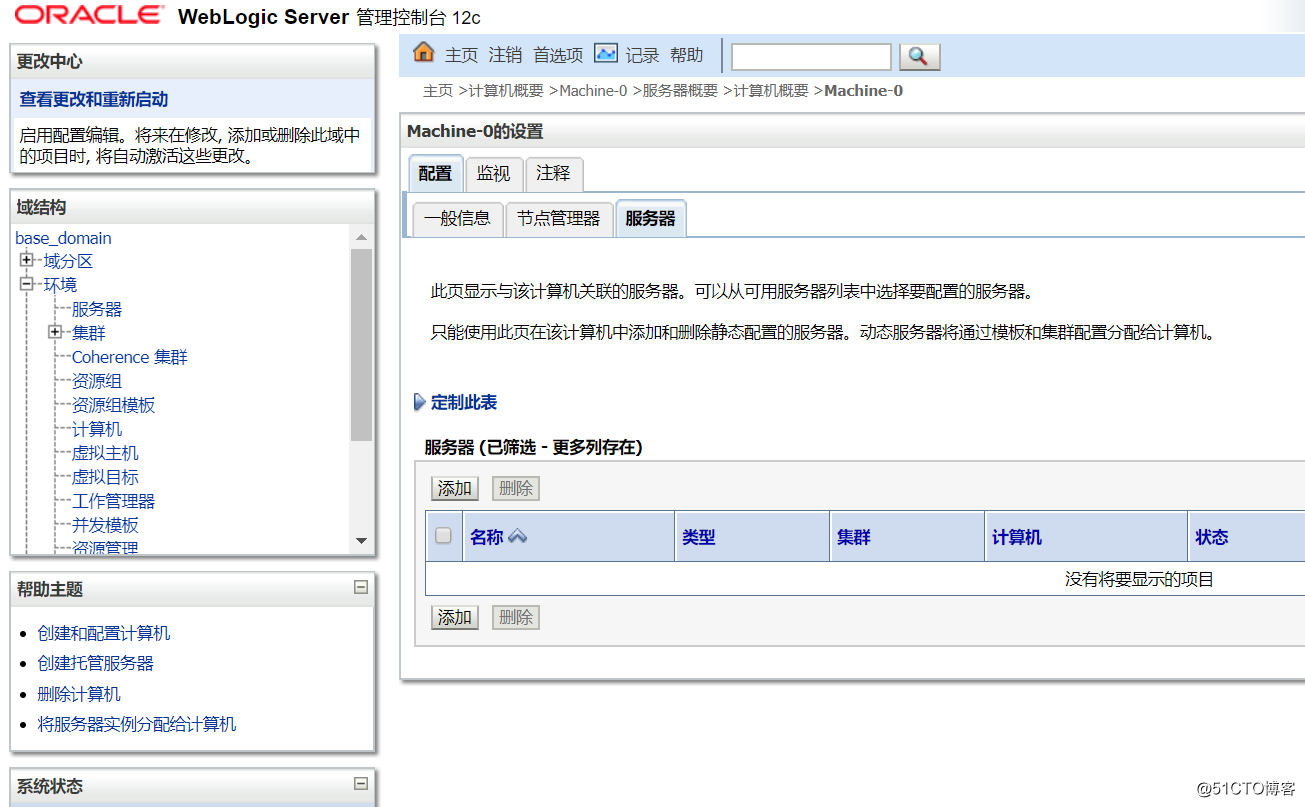
Task: Click the domain tree scrollbar thumb
Action: pos(361,345)
